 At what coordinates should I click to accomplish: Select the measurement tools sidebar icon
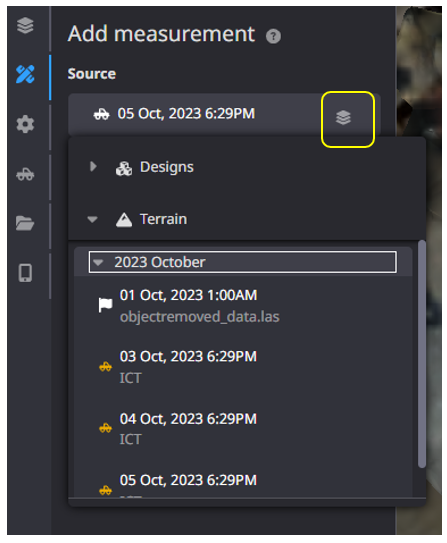coord(25,74)
